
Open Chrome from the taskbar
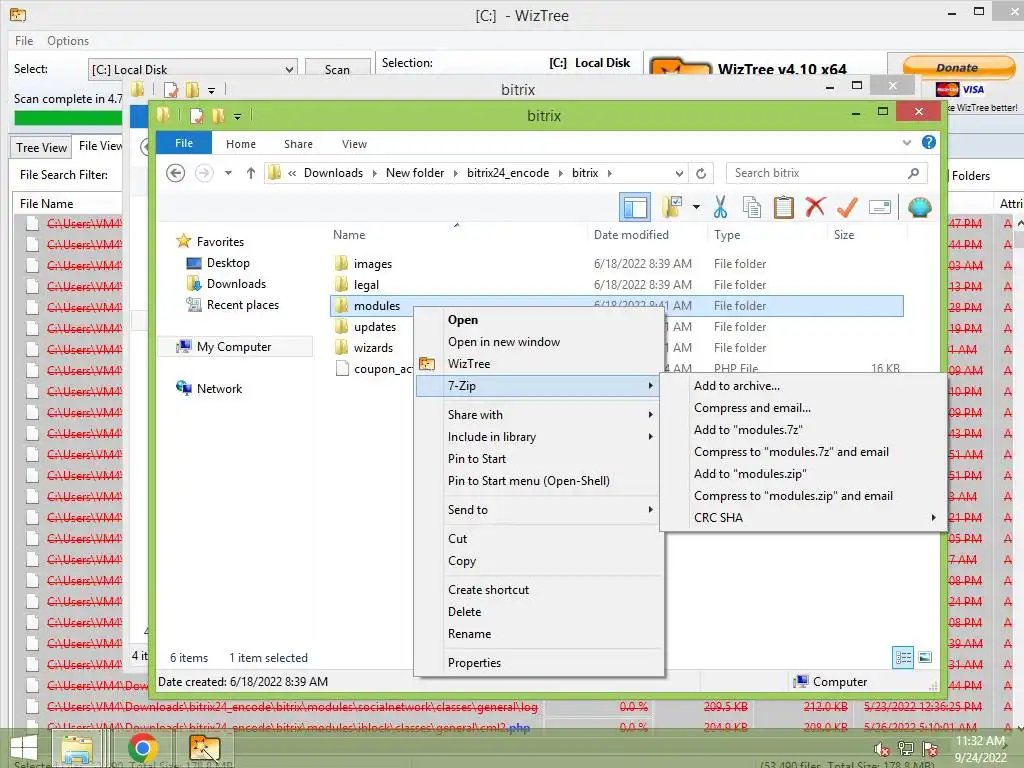click(142, 749)
